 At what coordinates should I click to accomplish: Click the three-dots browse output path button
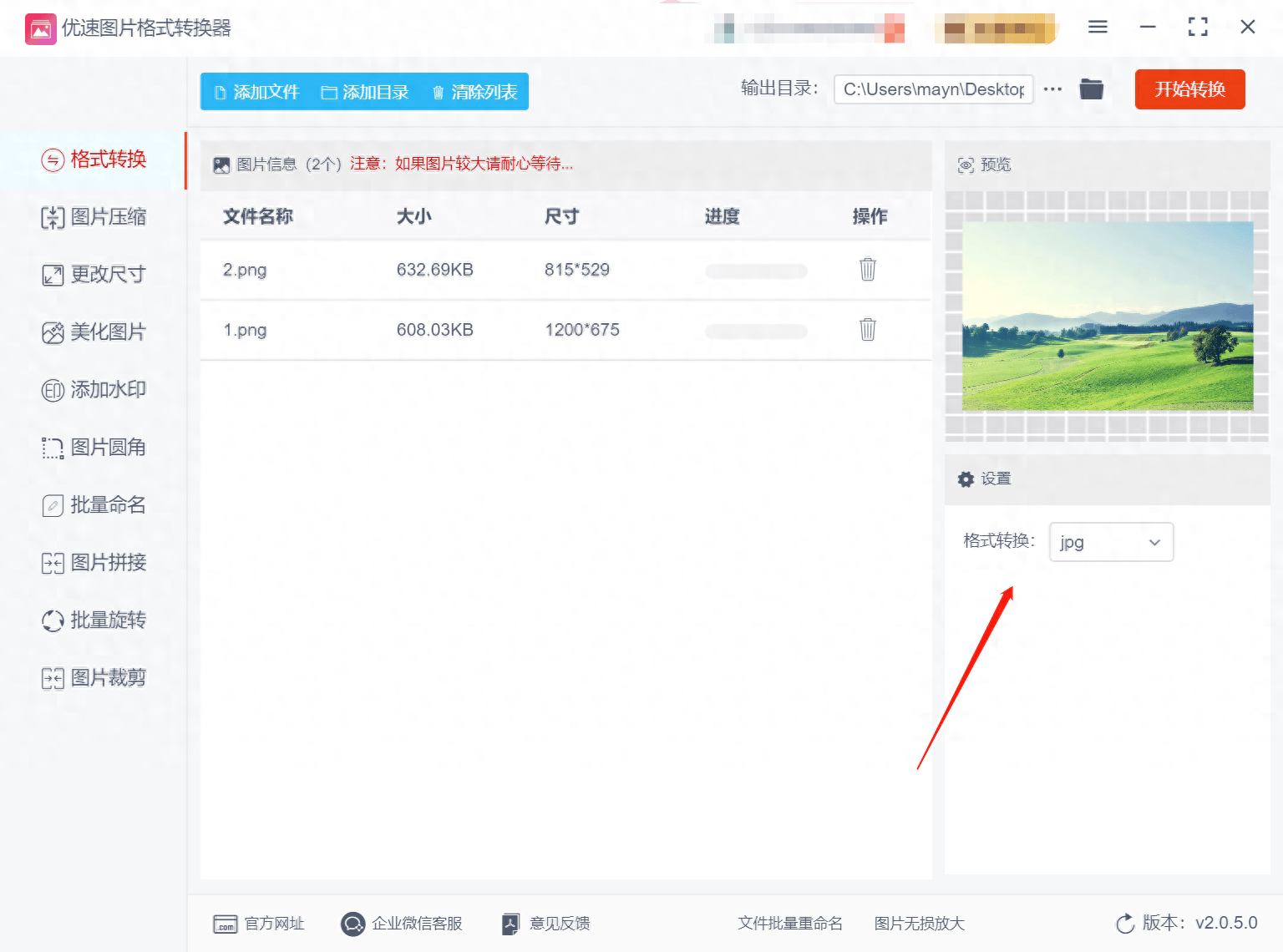click(x=1052, y=89)
